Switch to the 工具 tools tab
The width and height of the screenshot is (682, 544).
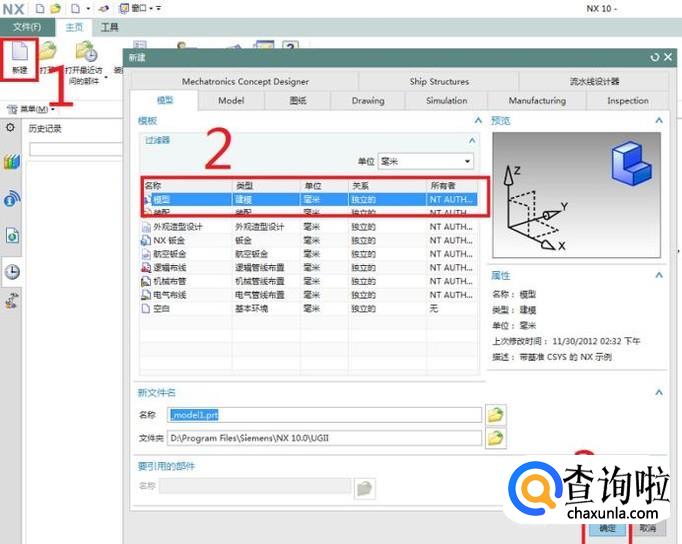pyautogui.click(x=109, y=27)
